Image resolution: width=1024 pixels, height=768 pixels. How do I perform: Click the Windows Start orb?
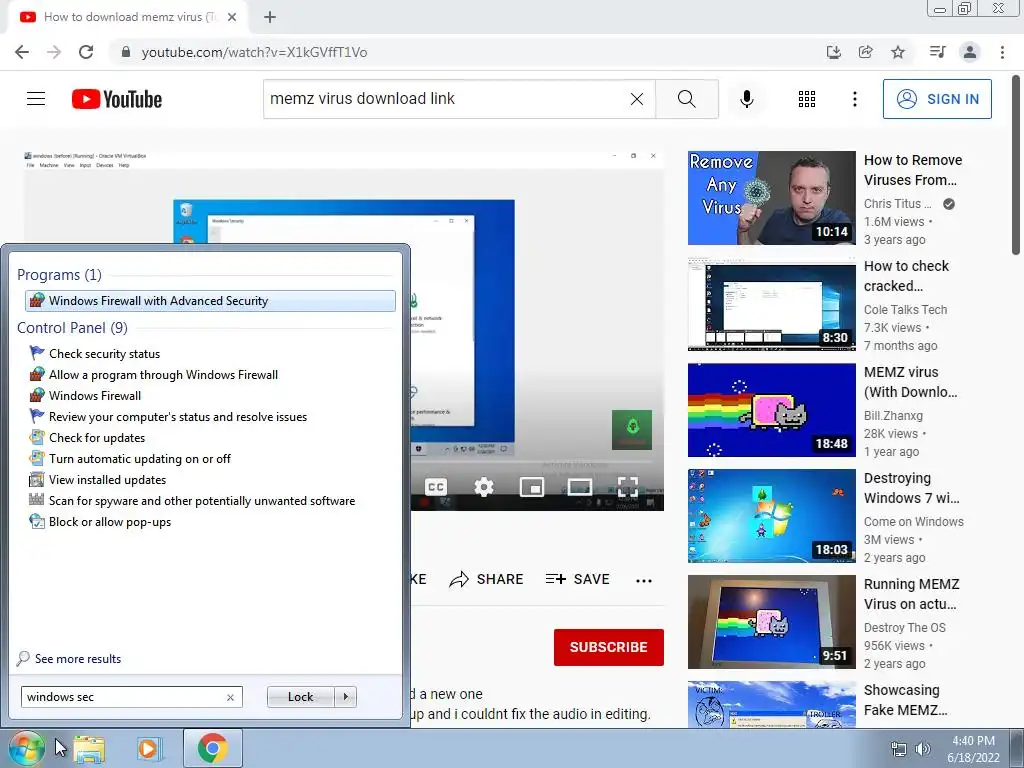point(26,748)
